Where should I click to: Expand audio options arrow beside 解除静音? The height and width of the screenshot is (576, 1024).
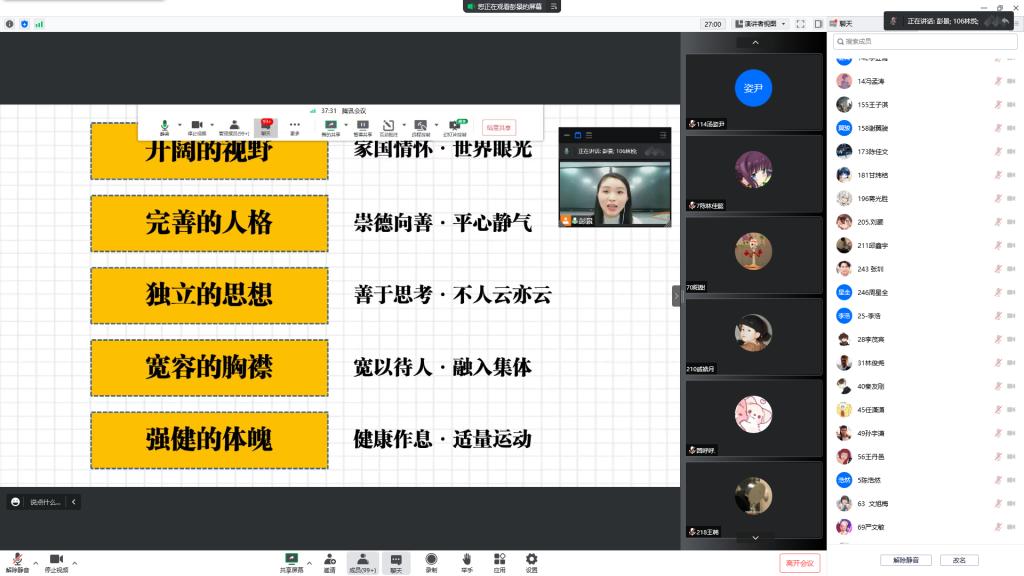(36, 563)
